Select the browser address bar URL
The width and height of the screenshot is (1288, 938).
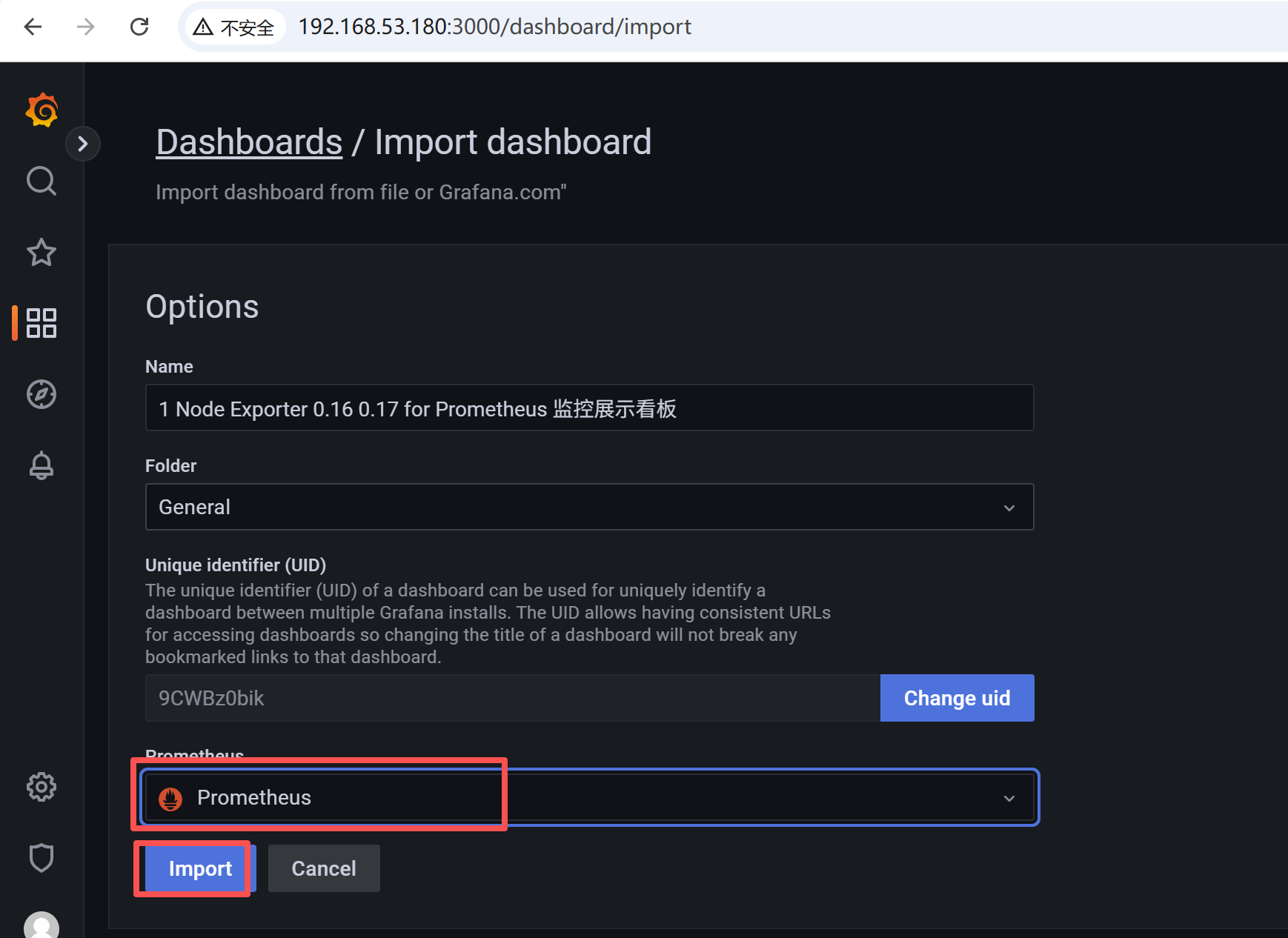pos(494,27)
